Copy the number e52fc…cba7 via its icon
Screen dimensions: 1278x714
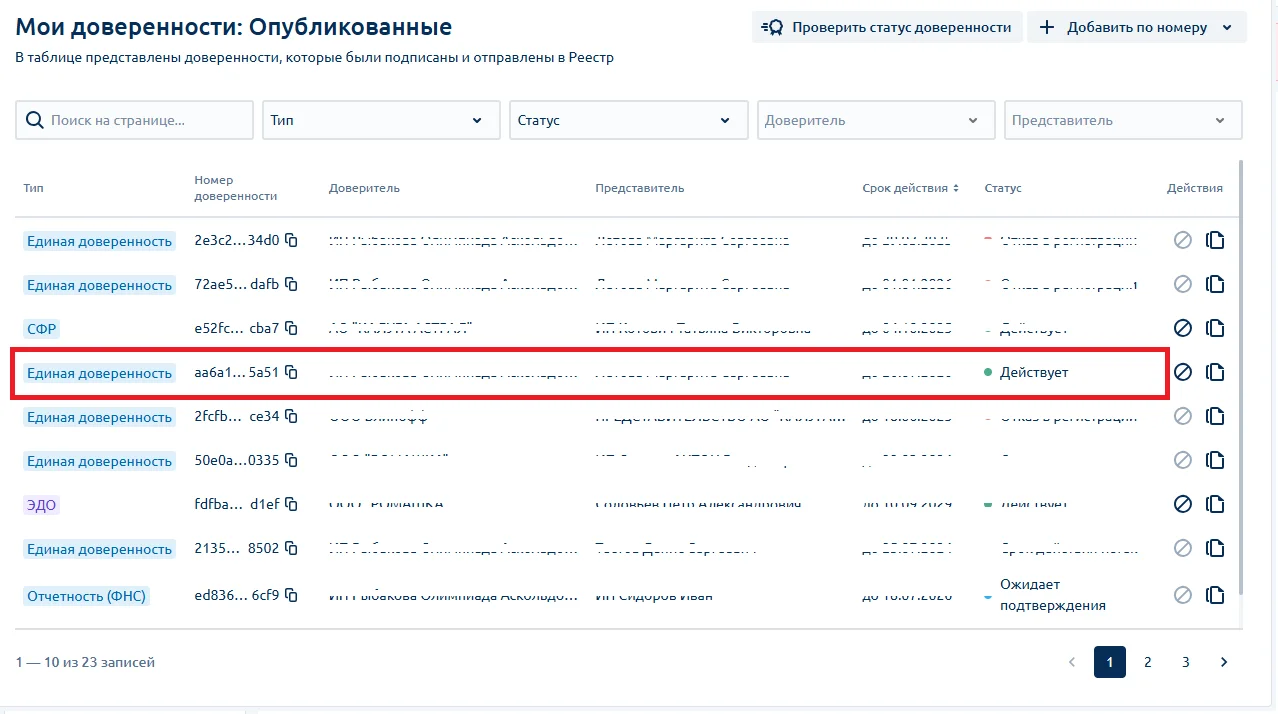coord(291,328)
